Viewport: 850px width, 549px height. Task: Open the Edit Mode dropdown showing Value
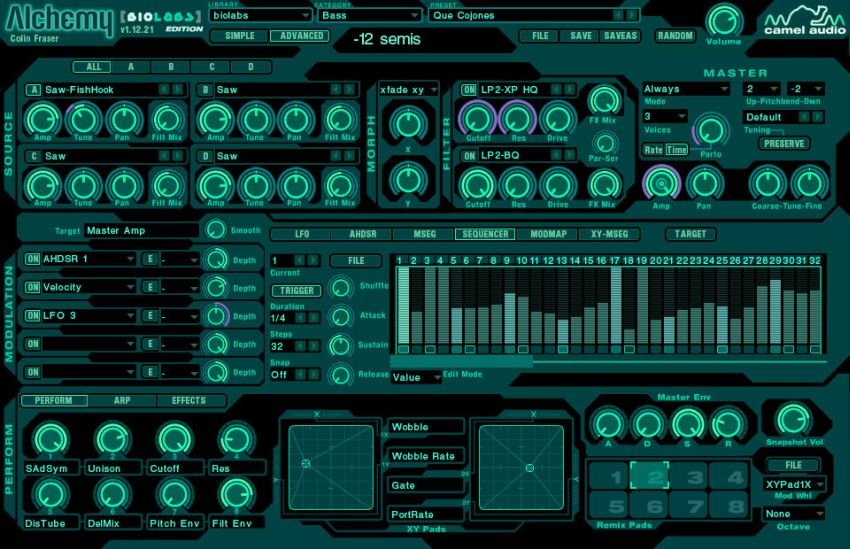[x=416, y=377]
